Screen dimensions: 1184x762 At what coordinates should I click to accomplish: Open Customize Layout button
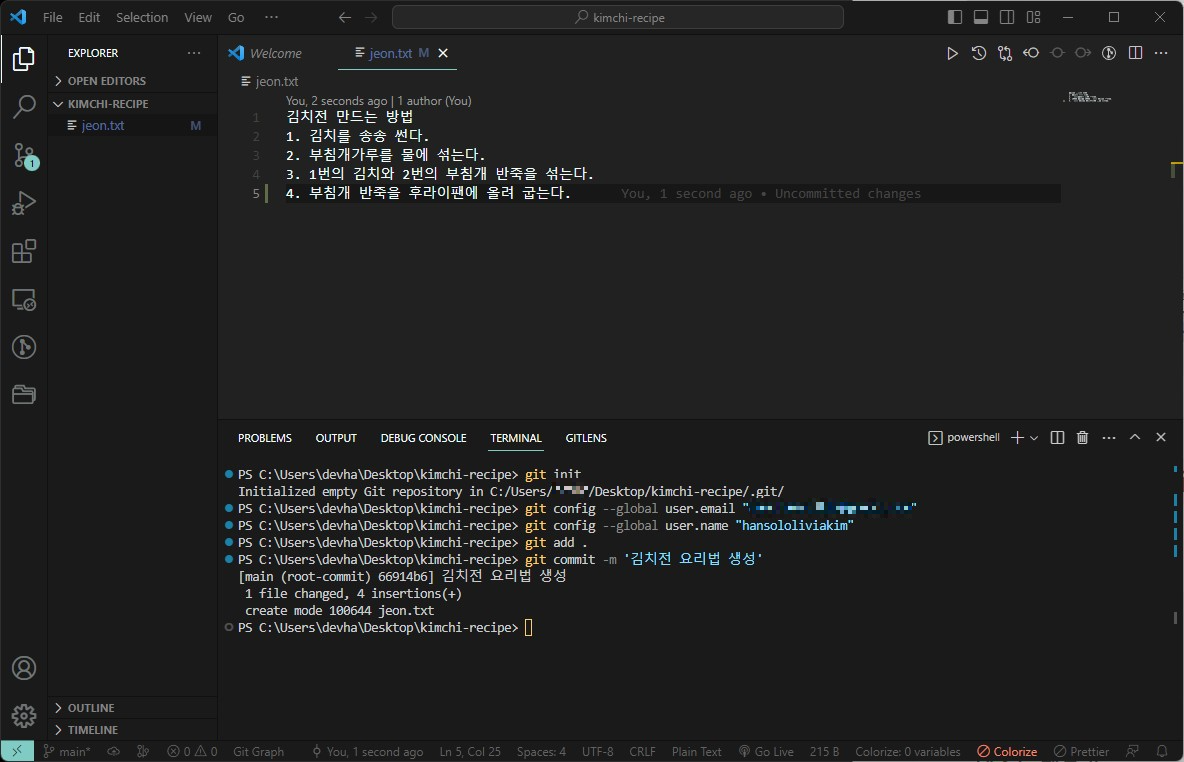(x=1033, y=17)
